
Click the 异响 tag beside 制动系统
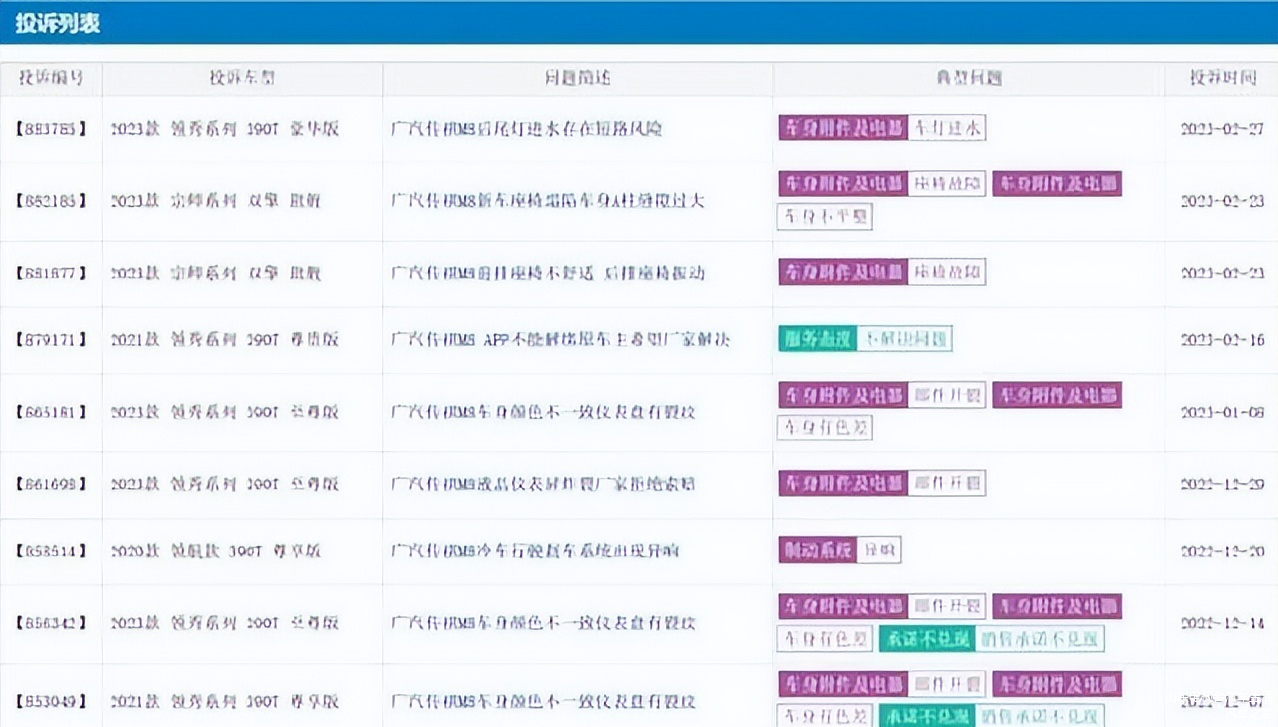879,550
